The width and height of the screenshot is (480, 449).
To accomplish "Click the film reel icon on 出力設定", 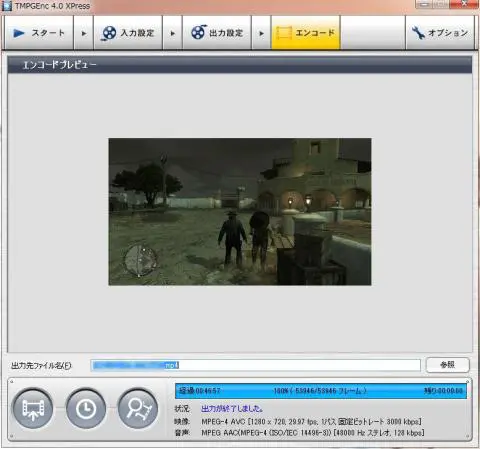I will [x=198, y=32].
